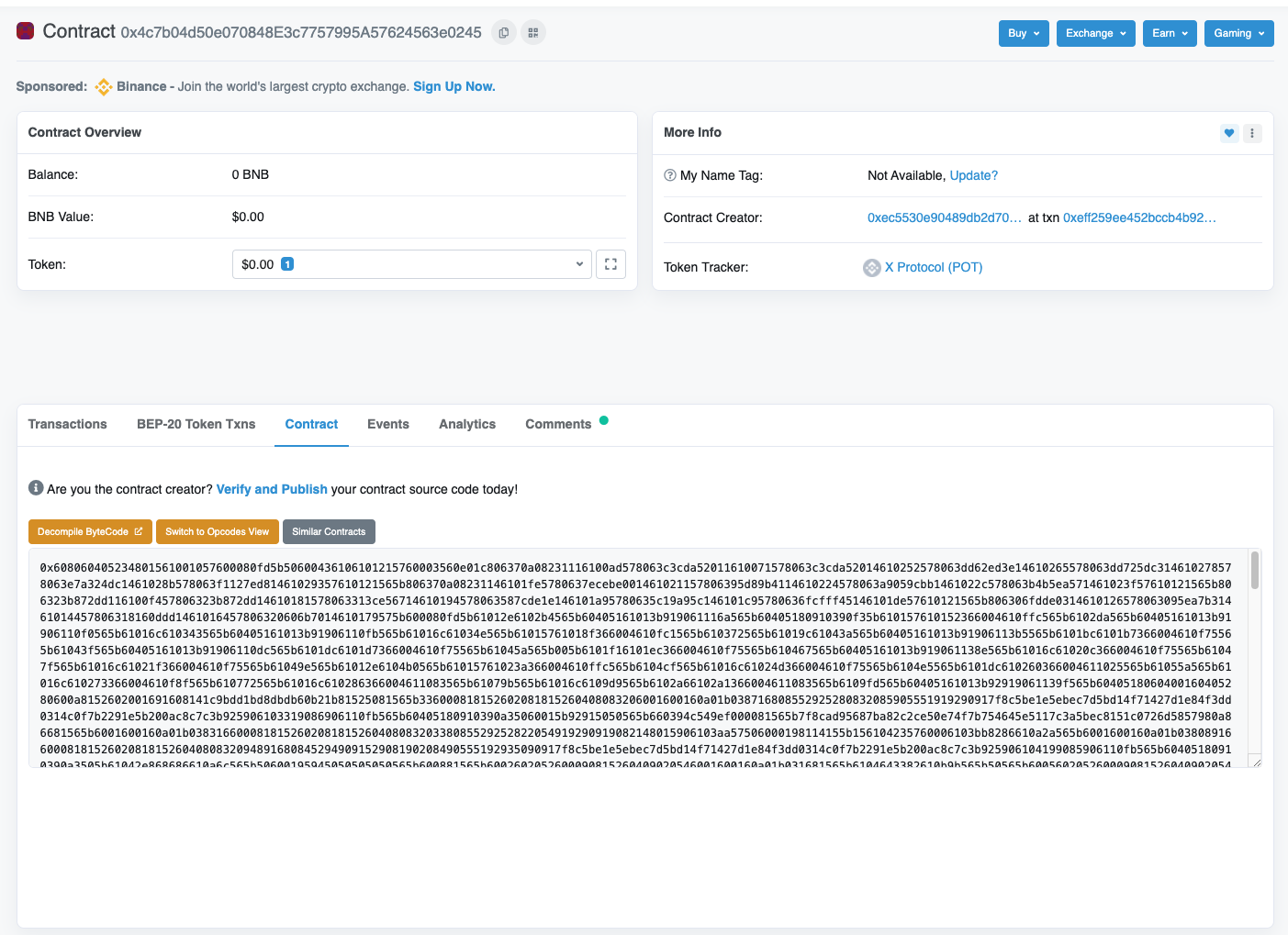Open the Events tab
The height and width of the screenshot is (935, 1288).
point(387,424)
